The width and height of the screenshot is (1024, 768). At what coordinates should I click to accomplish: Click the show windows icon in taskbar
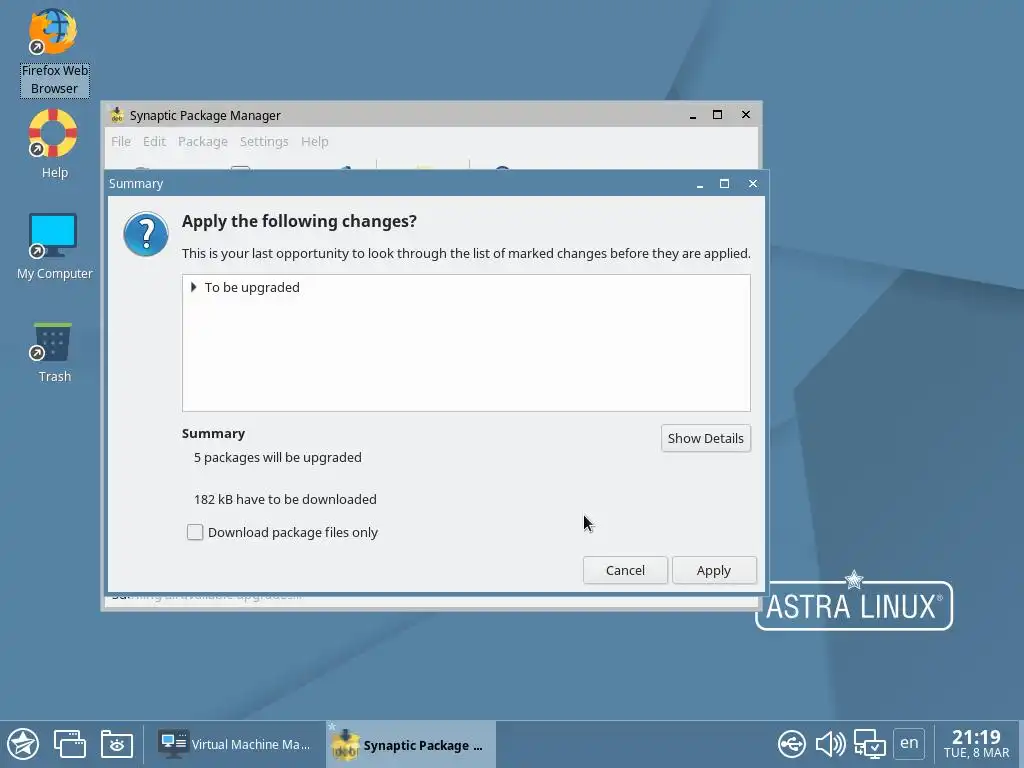pos(70,744)
